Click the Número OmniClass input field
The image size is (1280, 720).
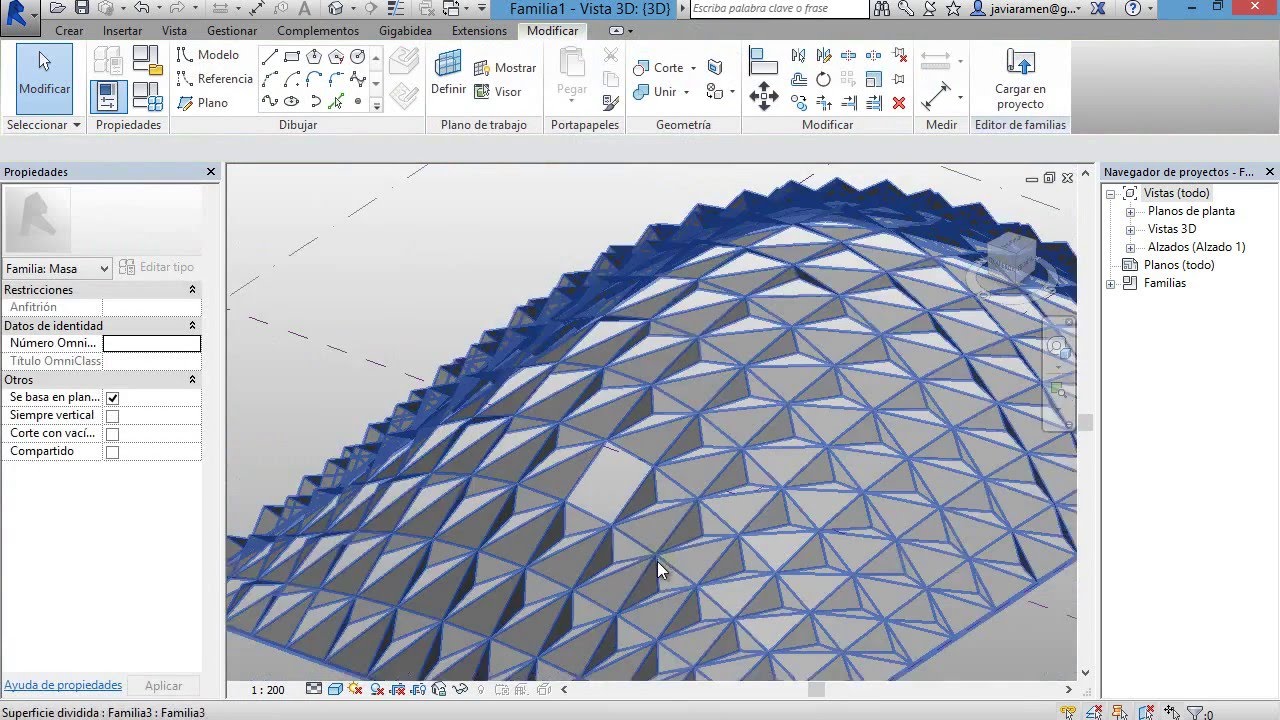click(152, 343)
